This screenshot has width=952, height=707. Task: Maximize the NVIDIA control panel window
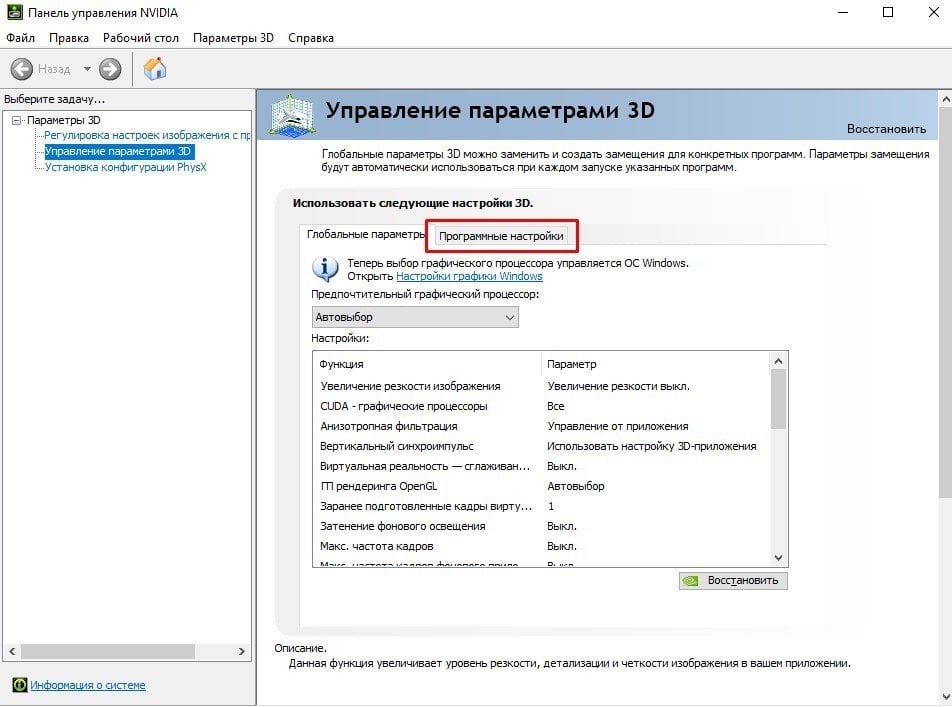(x=888, y=12)
